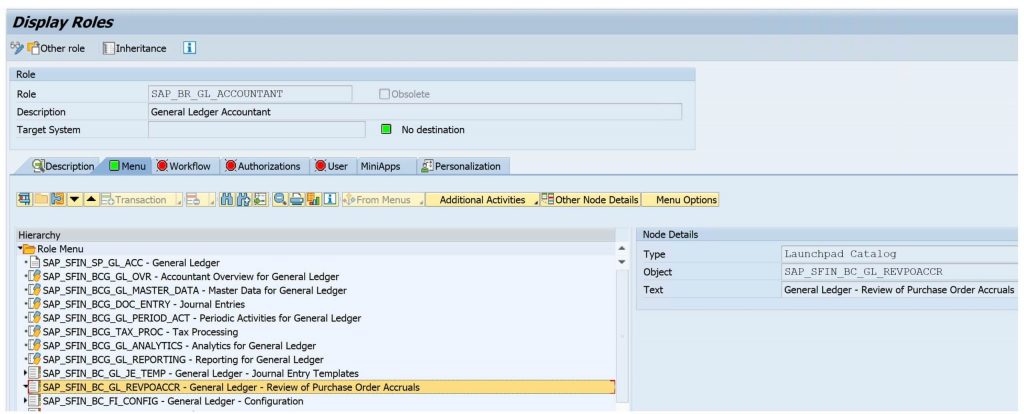Screen dimensions: 1024x414
Task: Select the Role Menu folder icon
Action: tap(29, 249)
